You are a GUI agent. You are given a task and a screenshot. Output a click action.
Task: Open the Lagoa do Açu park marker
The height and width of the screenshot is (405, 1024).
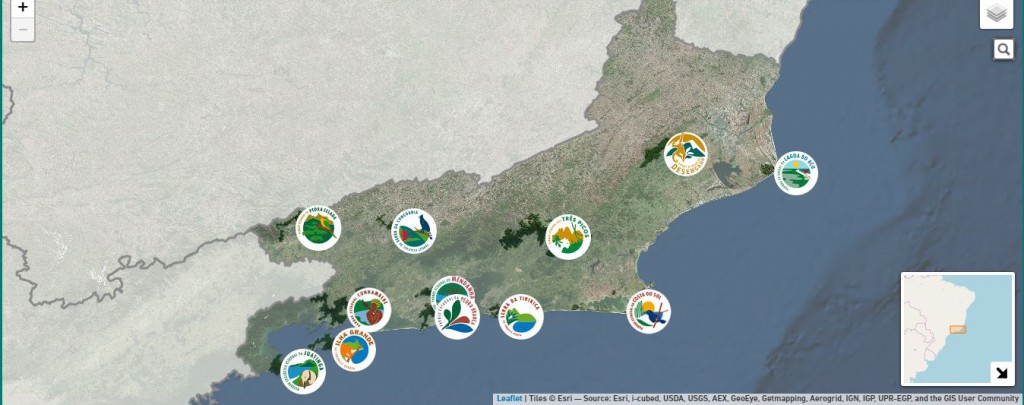pos(795,172)
